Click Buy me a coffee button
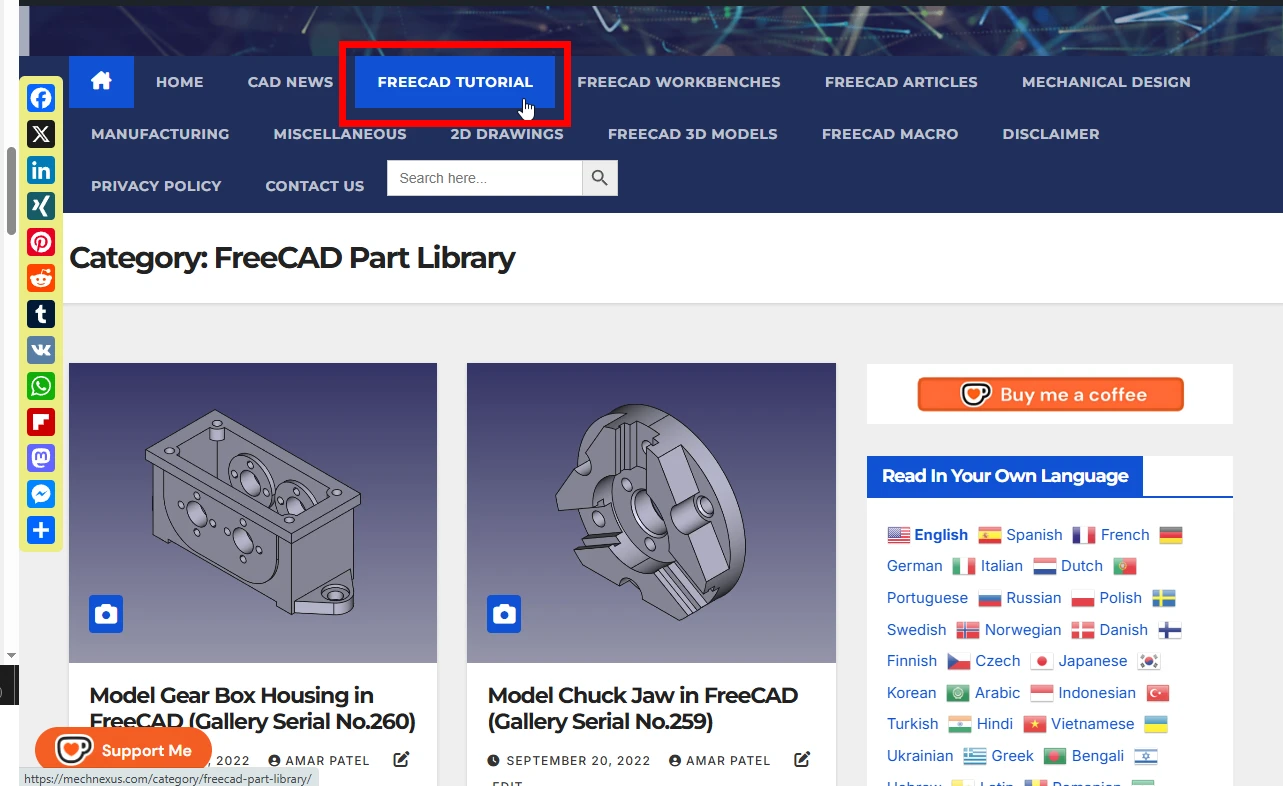 (1050, 394)
